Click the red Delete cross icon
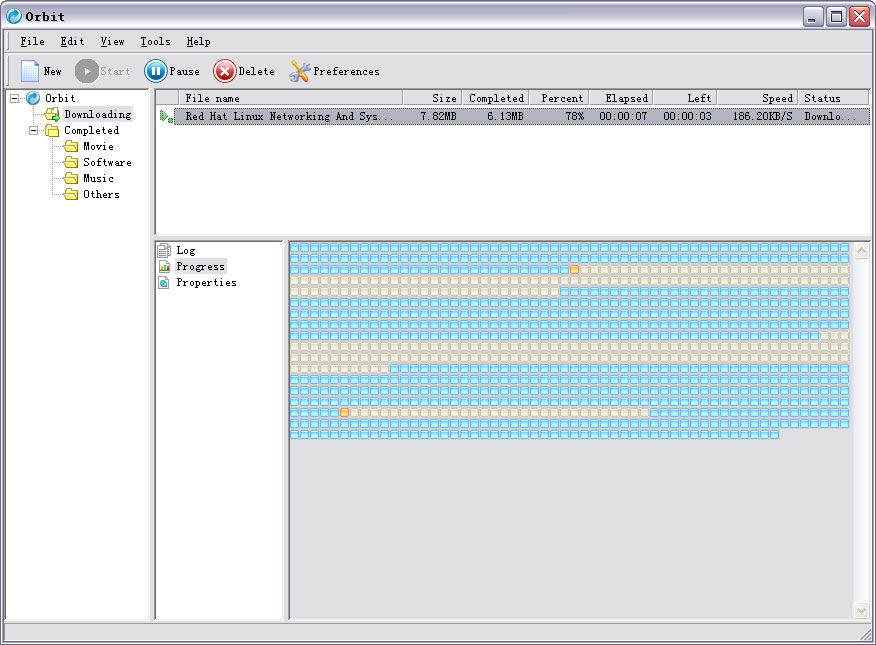This screenshot has width=876, height=645. pyautogui.click(x=225, y=71)
